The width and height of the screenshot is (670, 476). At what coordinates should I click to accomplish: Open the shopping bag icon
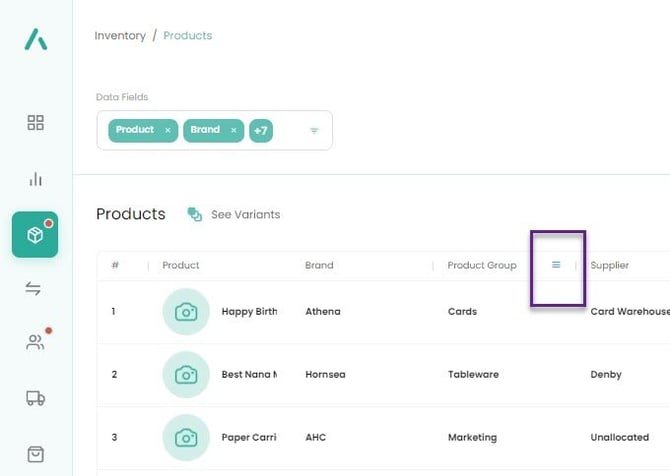coord(36,454)
